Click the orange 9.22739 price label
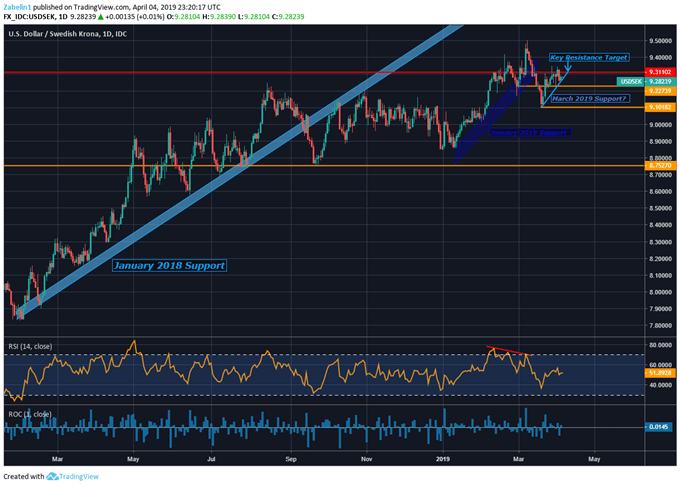The height and width of the screenshot is (486, 680). tap(660, 91)
